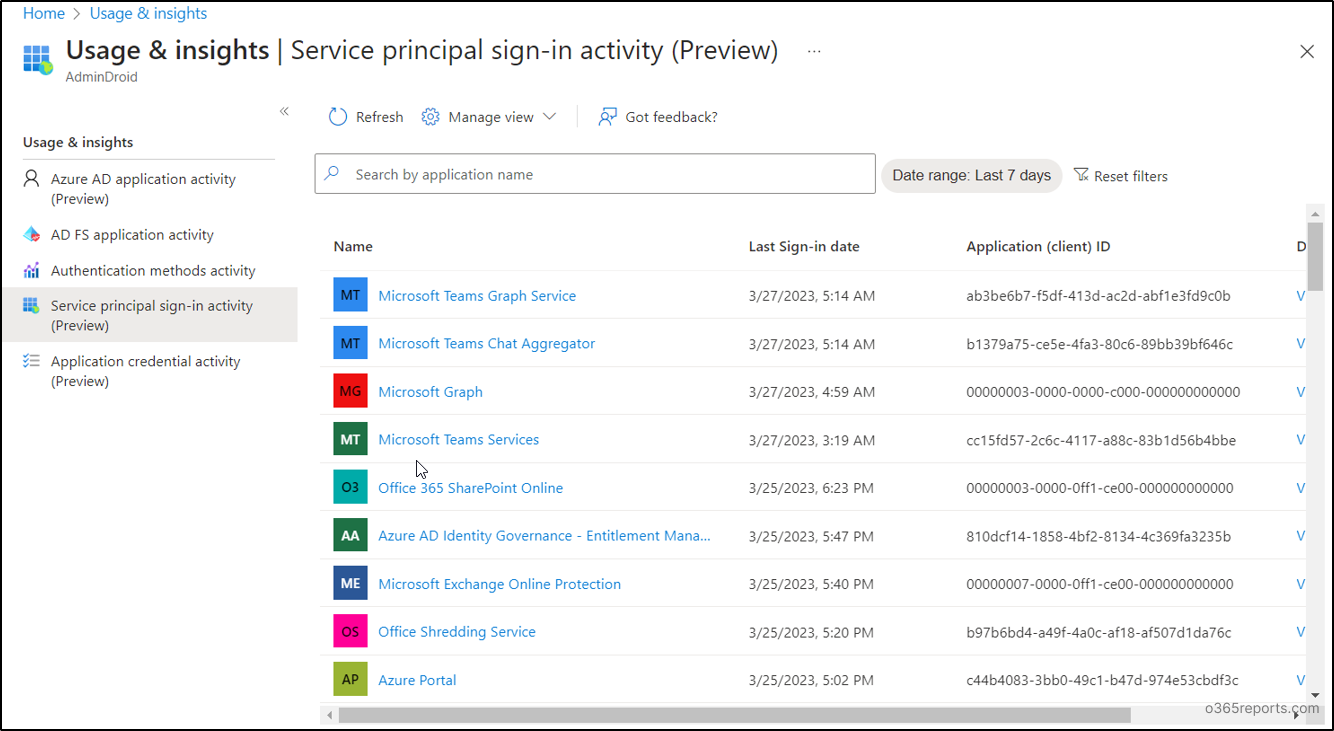
Task: Click the red MG Microsoft Graph icon
Action: [350, 391]
